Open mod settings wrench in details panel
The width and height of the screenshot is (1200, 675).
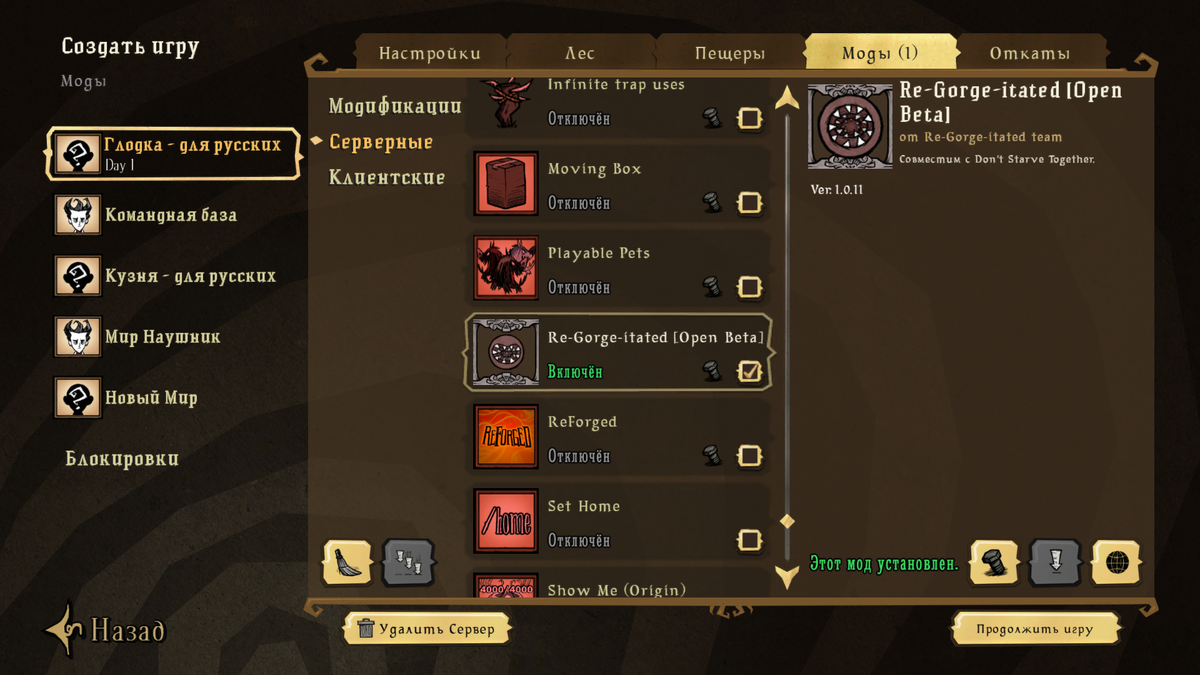click(994, 563)
